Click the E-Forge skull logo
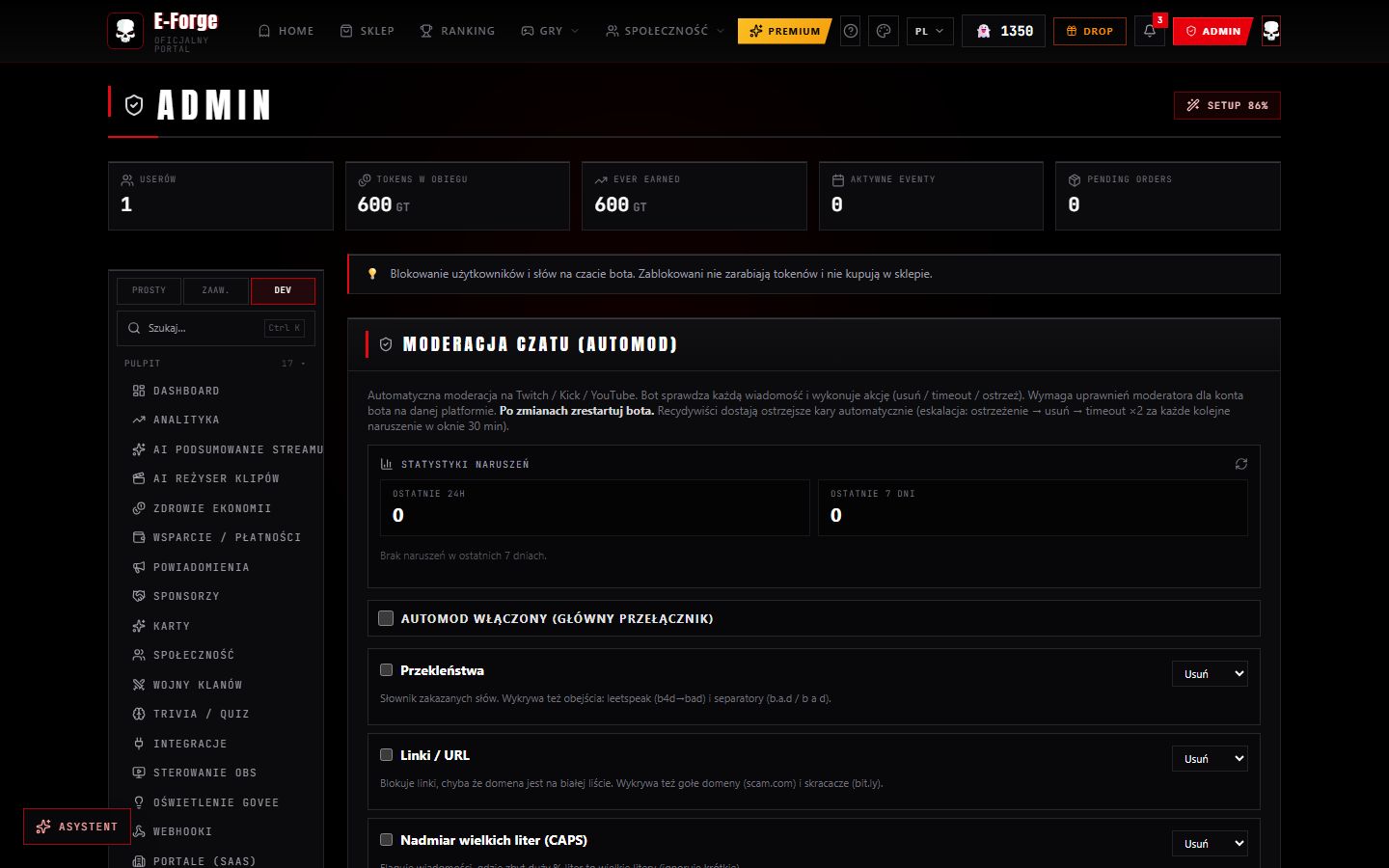The width and height of the screenshot is (1389, 868). 125,31
